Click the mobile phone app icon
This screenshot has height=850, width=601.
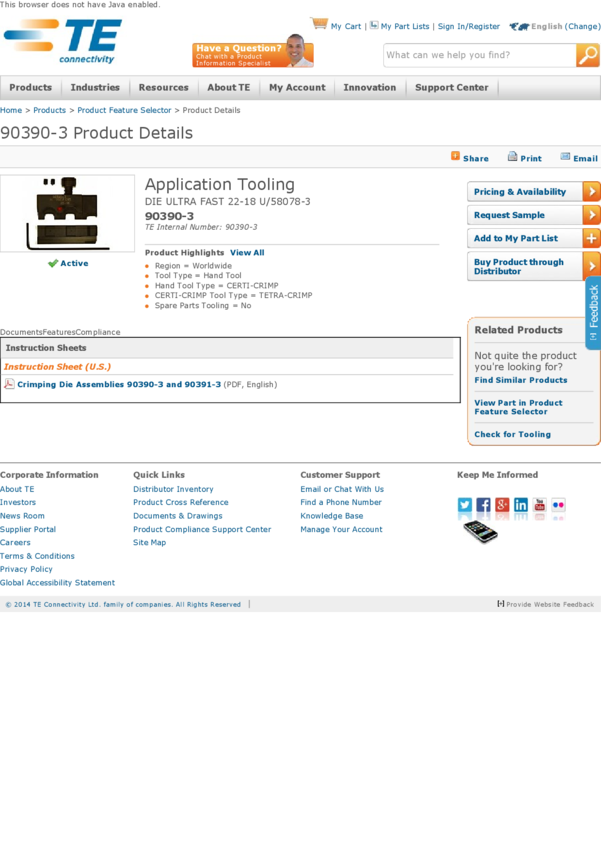point(481,531)
